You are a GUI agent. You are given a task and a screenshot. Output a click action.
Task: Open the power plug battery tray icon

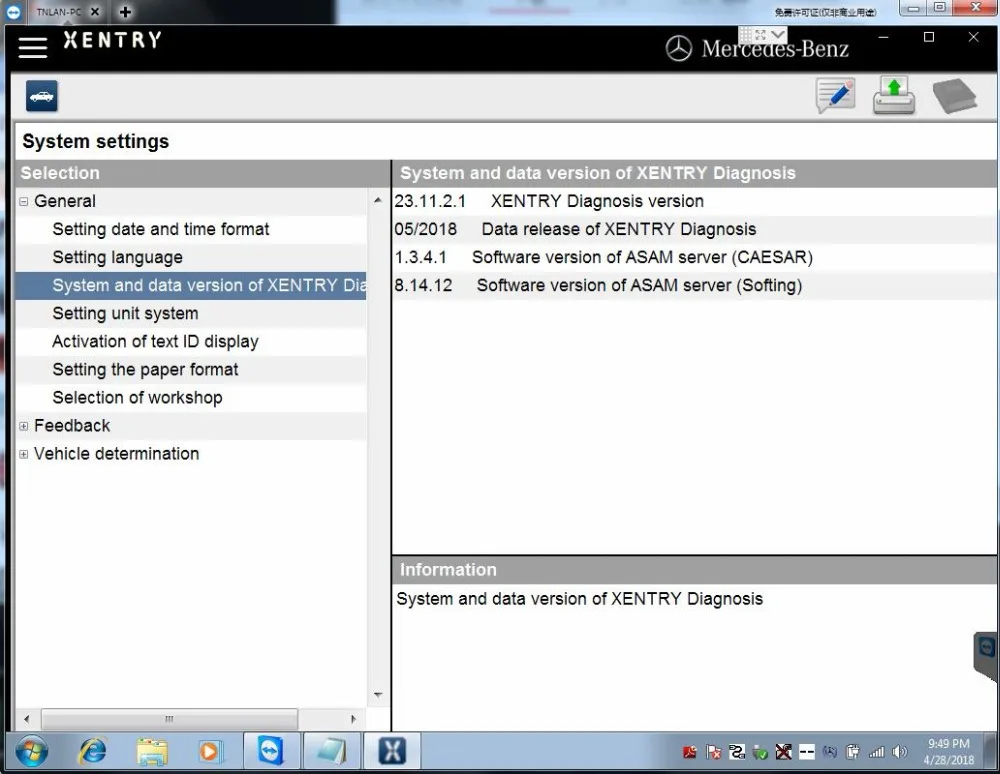click(853, 753)
